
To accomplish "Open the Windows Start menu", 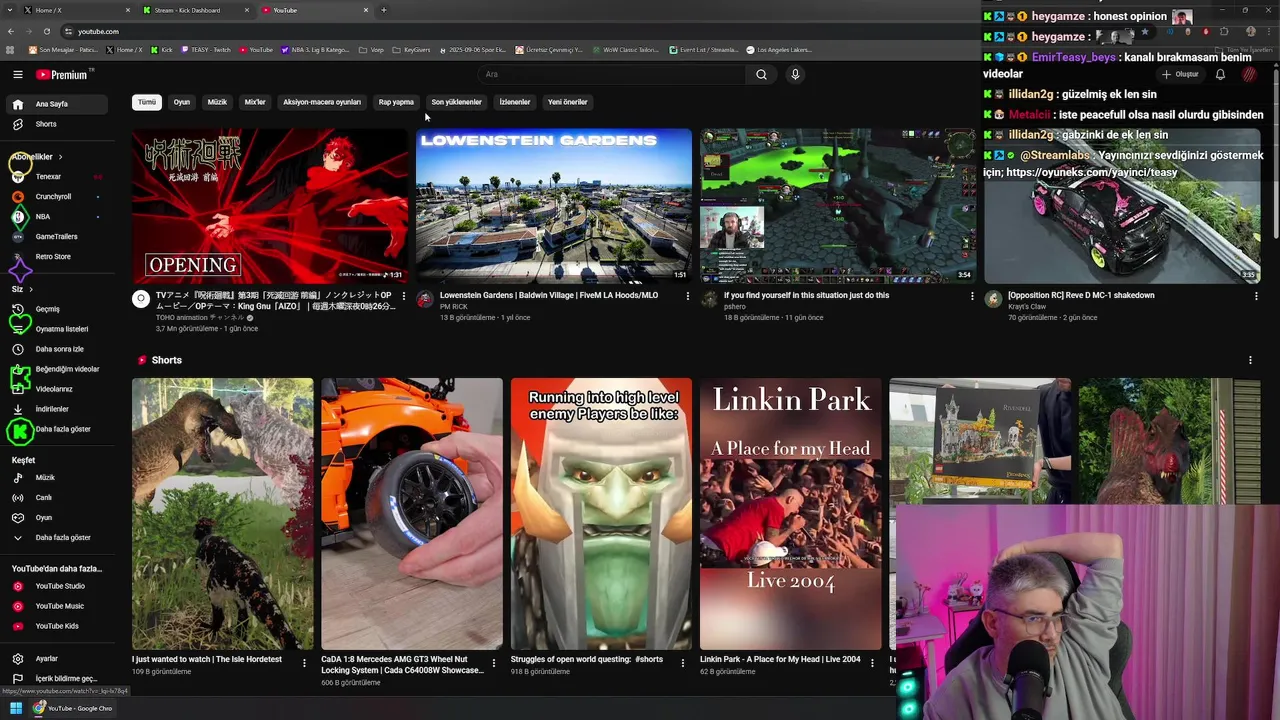I will point(16,708).
